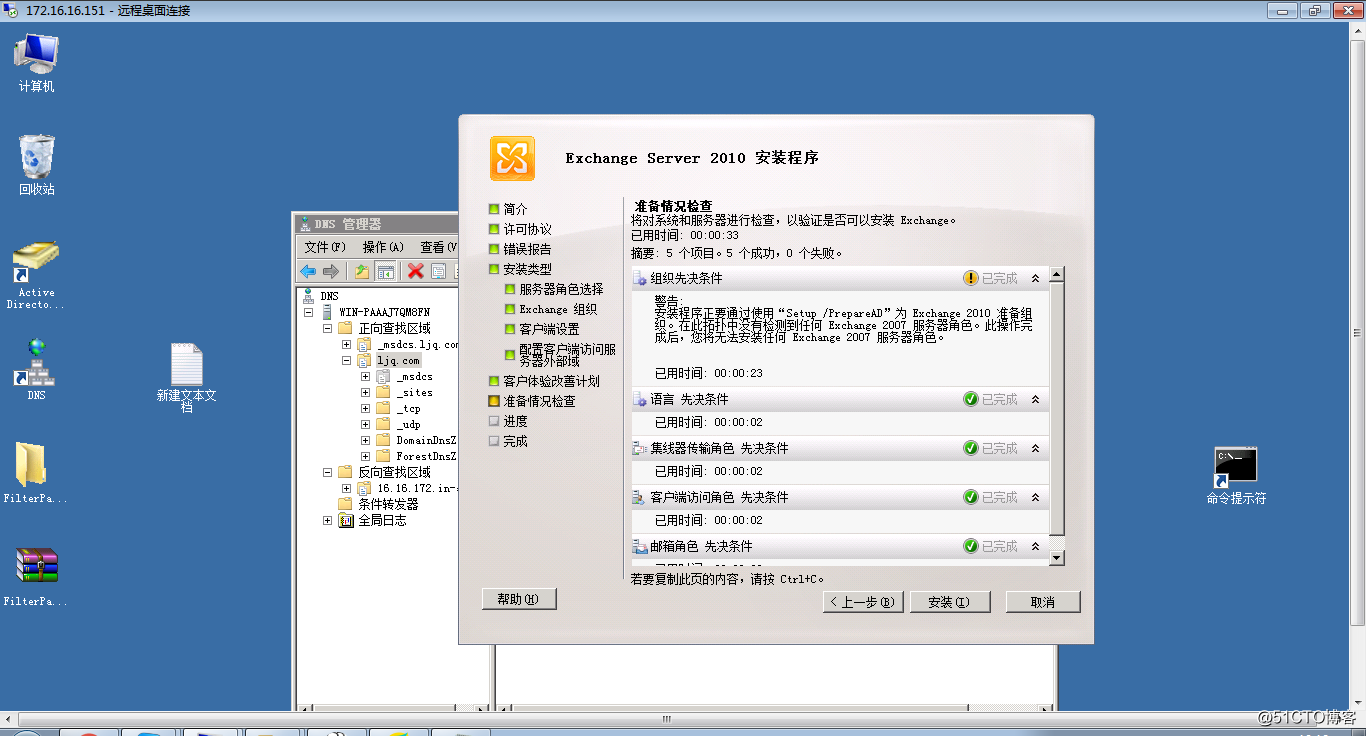The image size is (1366, 736).
Task: Click the DNS root node icon in tree
Action: [x=307, y=296]
